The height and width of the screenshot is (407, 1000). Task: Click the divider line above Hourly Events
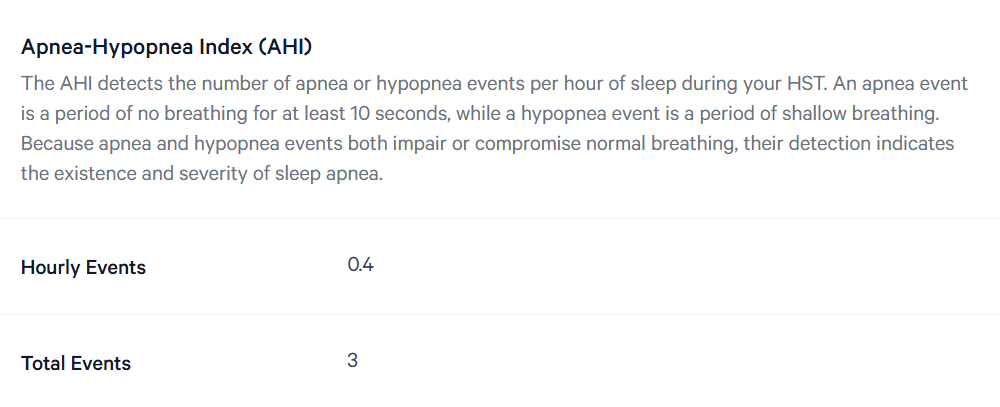point(500,218)
